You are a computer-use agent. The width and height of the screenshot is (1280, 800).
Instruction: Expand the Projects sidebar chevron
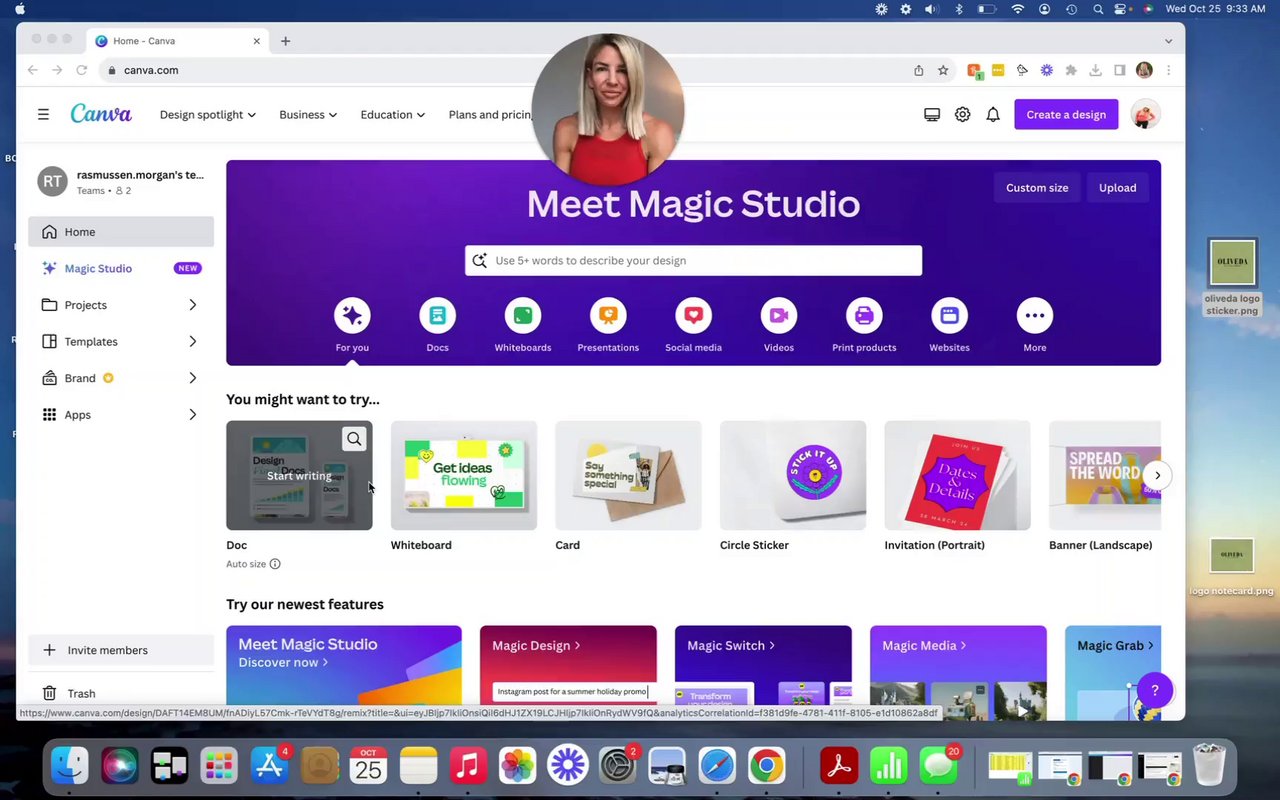(x=193, y=305)
